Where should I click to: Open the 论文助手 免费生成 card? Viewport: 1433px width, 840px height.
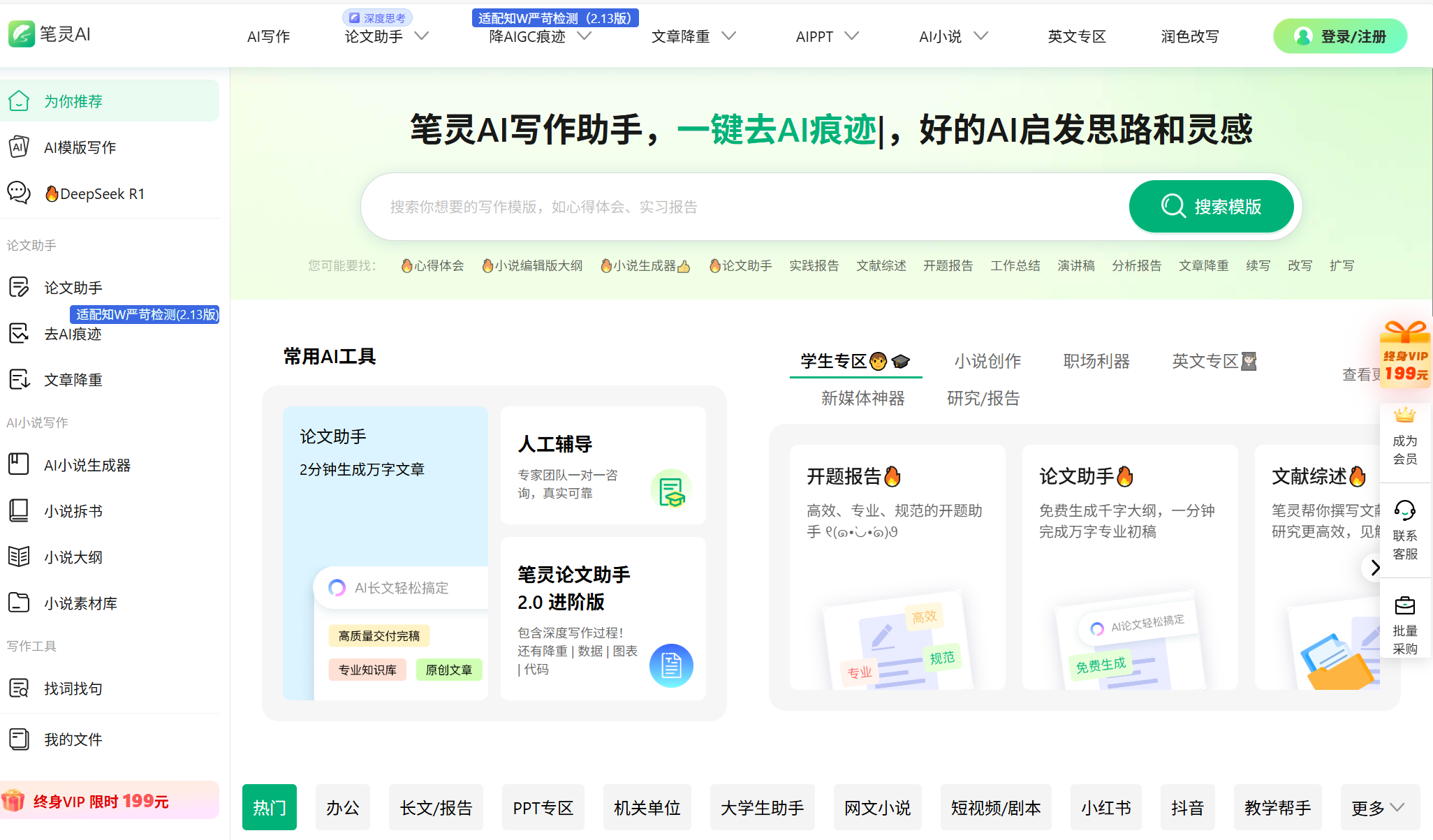1130,567
